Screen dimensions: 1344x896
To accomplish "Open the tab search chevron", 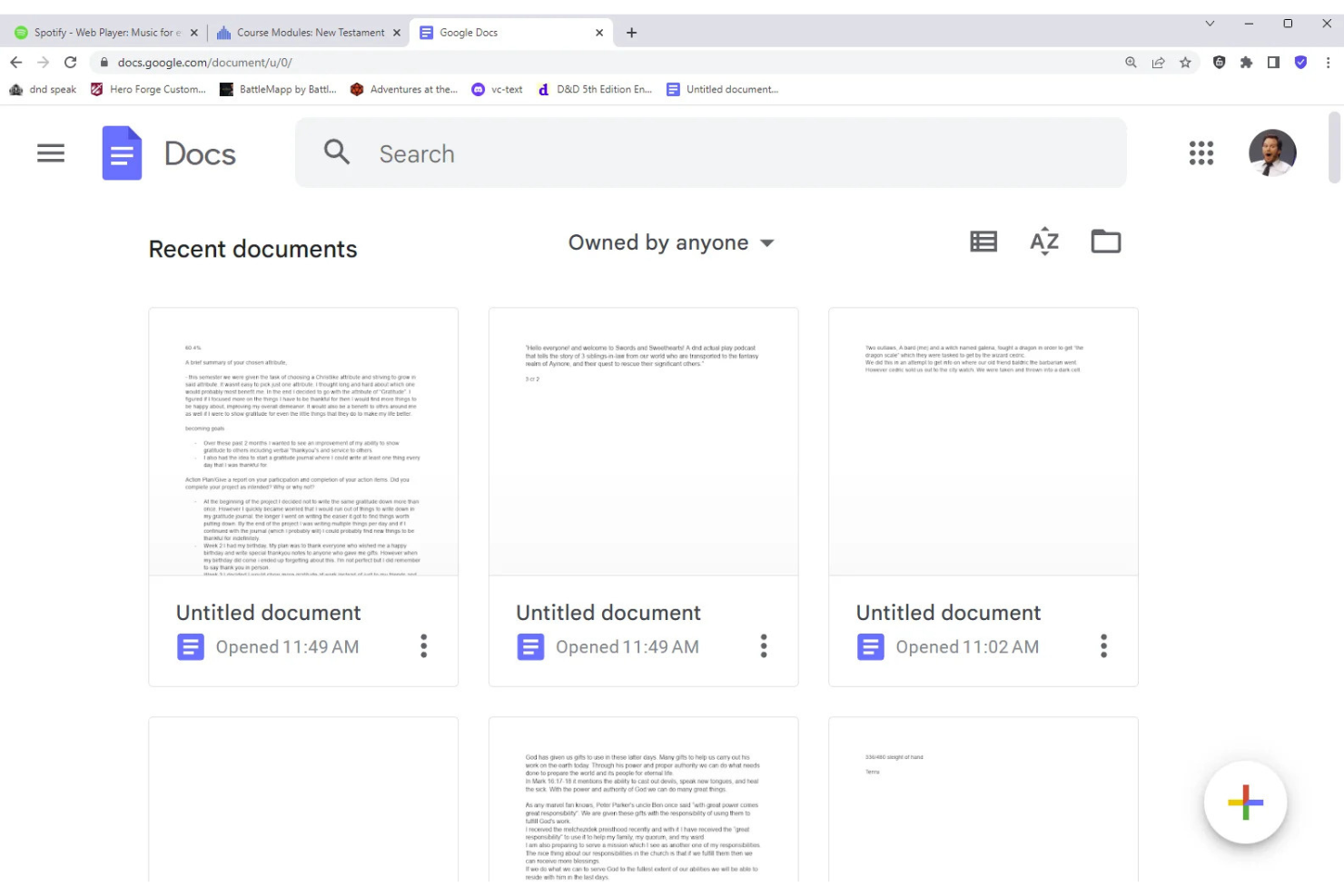I will (x=1210, y=24).
